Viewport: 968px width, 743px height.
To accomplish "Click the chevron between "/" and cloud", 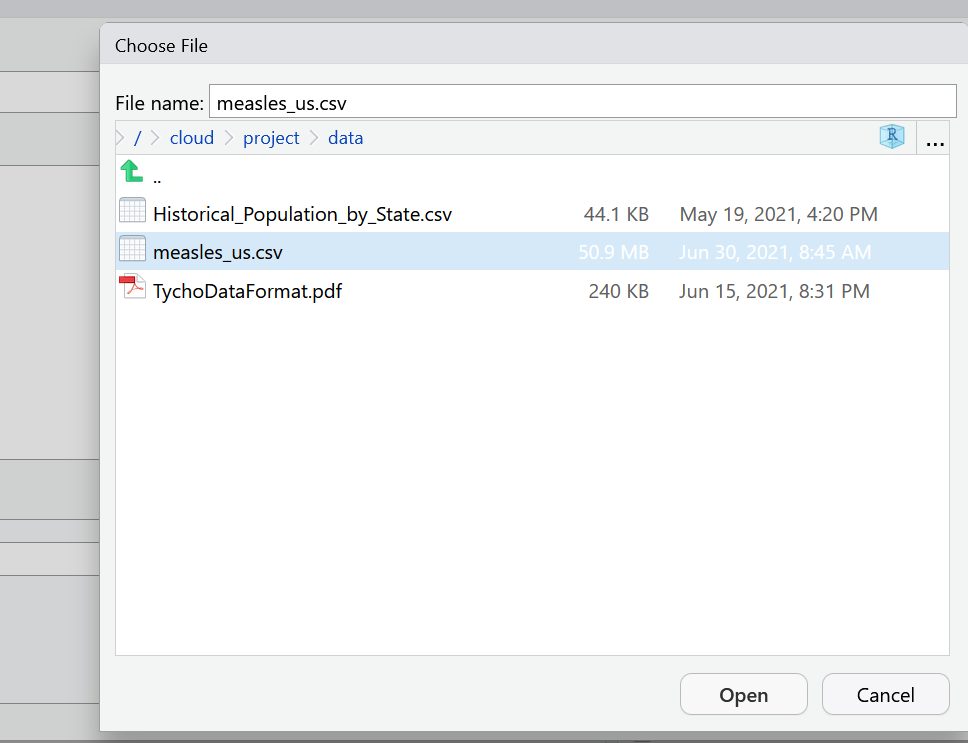I will click(x=155, y=138).
